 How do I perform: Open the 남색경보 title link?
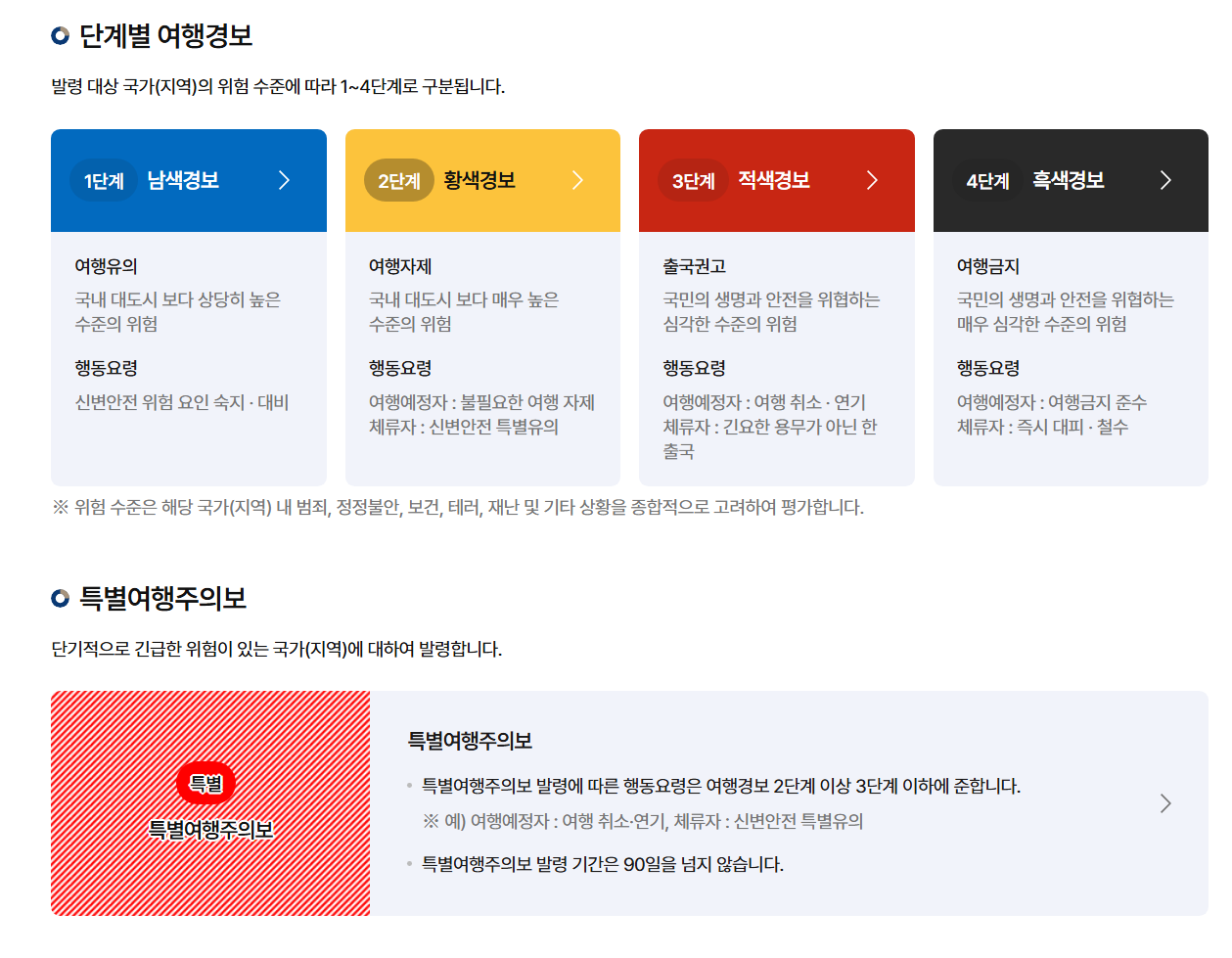183,180
